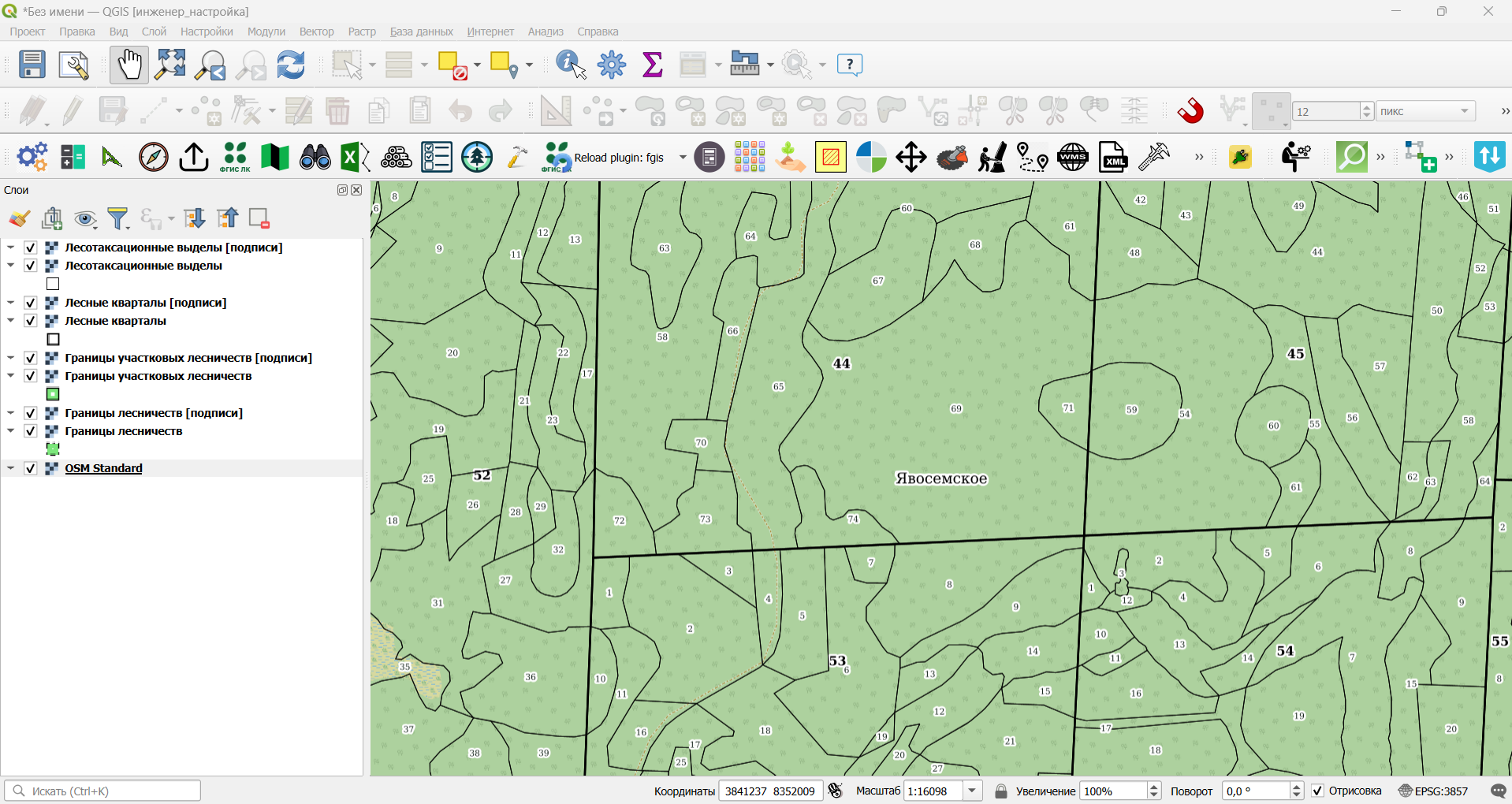Toggle Границы участковых лесничеств [подписи] layer checkbox
The height and width of the screenshot is (804, 1512).
click(x=31, y=358)
